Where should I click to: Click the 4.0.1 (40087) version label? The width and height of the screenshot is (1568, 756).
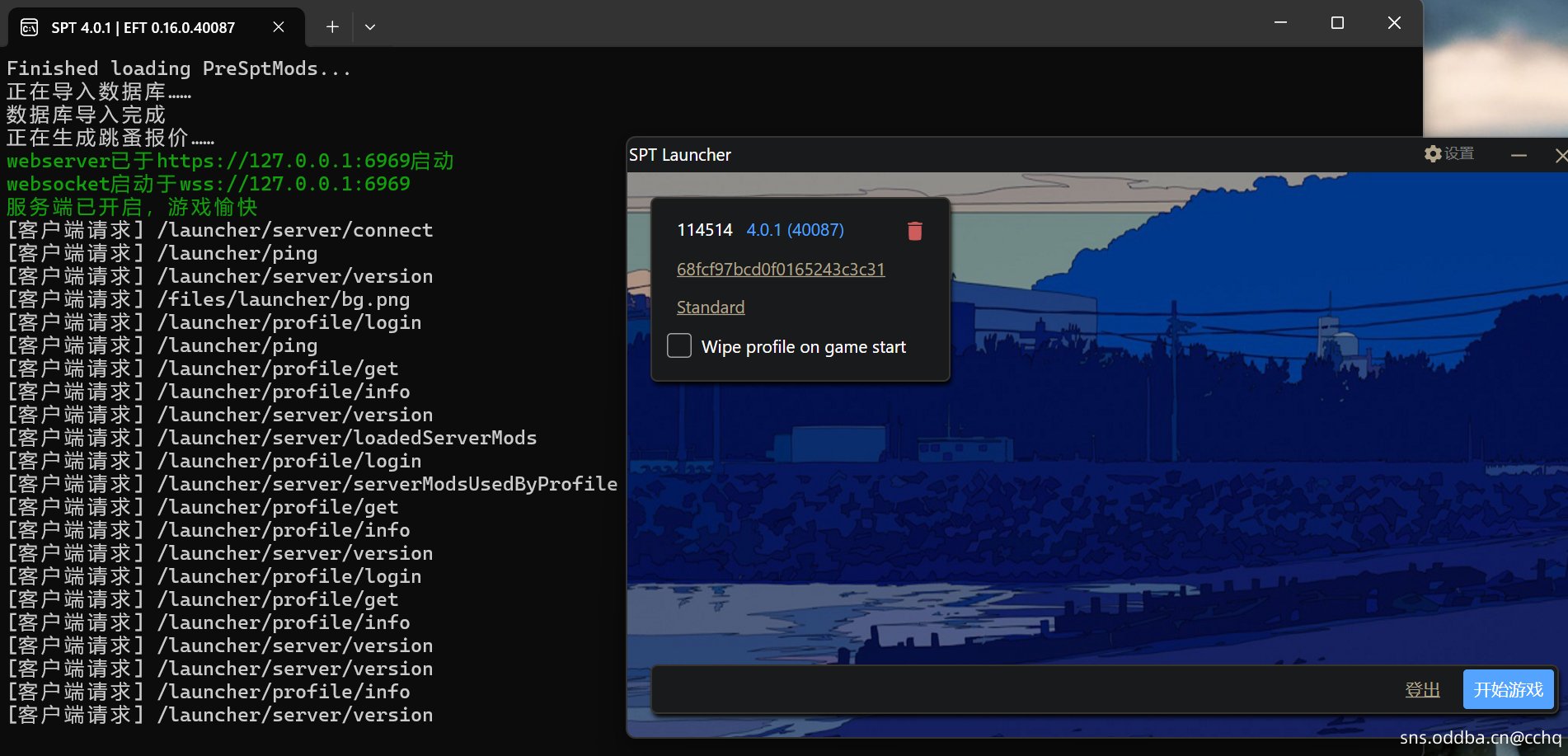pyautogui.click(x=795, y=230)
